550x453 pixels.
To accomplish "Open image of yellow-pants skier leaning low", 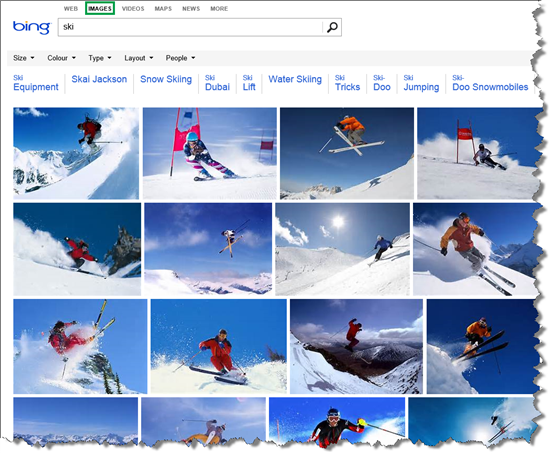I will click(x=203, y=420).
